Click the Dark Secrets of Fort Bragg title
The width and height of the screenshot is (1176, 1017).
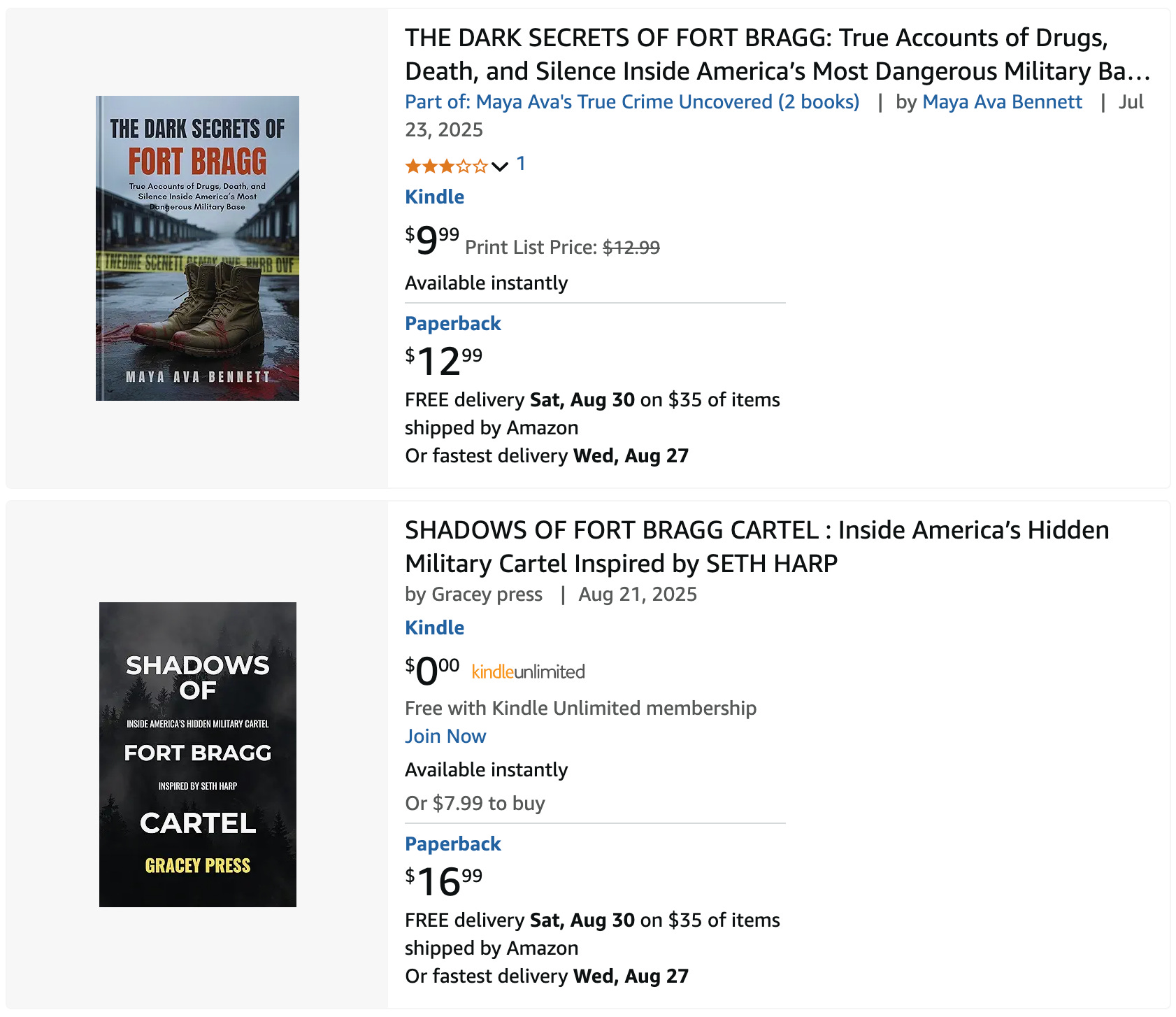click(x=776, y=55)
